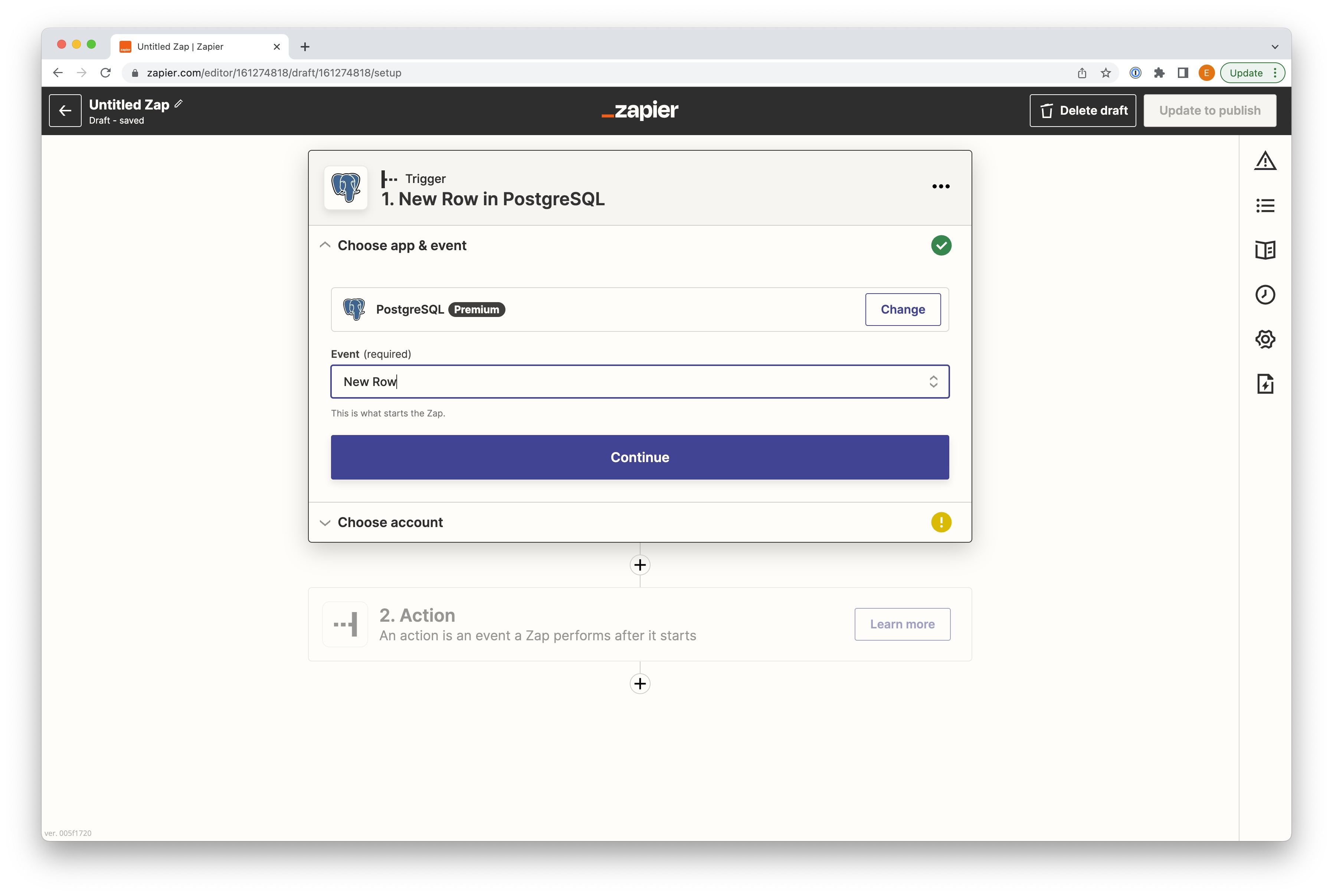Screen dimensions: 1333x896
Task: Open the Event dropdown showing New Row
Action: click(x=639, y=382)
